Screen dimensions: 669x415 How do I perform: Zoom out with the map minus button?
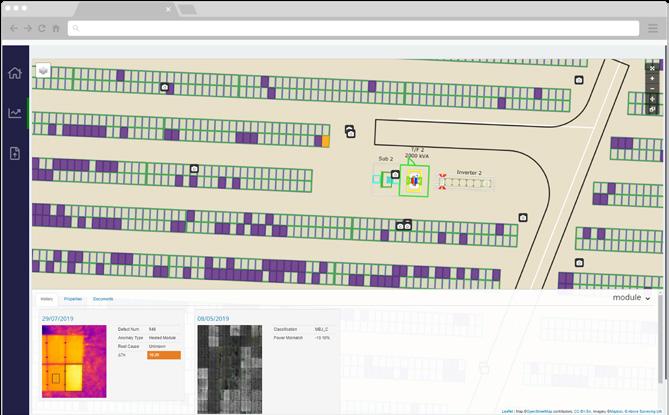pos(652,89)
